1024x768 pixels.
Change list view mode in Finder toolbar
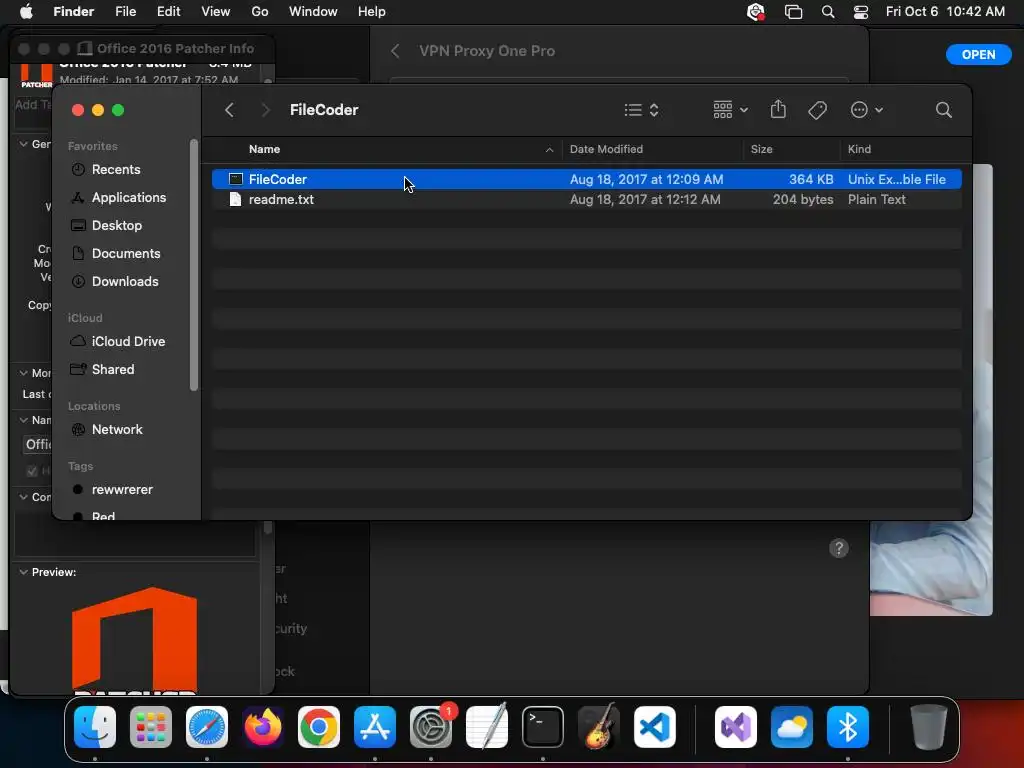pyautogui.click(x=641, y=110)
